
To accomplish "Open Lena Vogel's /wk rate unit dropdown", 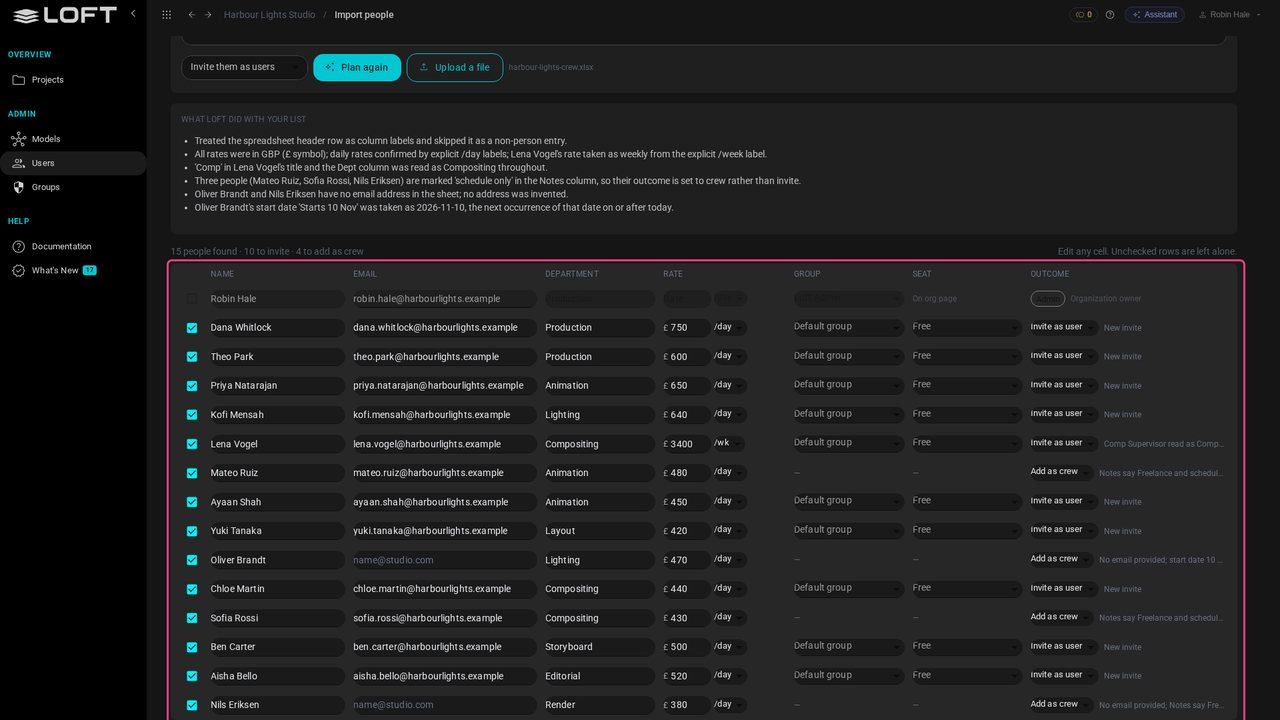I will click(729, 443).
